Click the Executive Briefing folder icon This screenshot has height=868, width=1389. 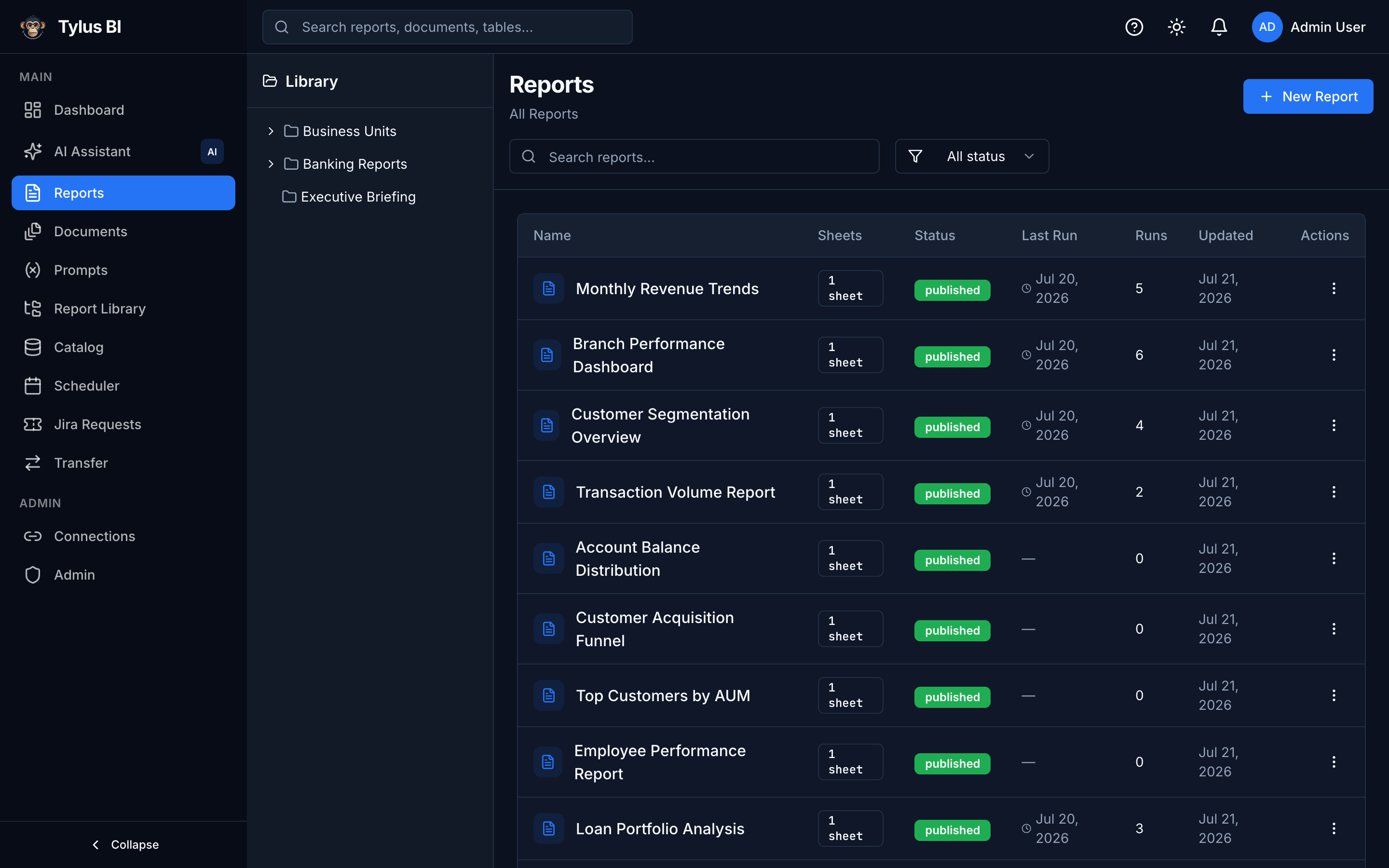[x=289, y=197]
